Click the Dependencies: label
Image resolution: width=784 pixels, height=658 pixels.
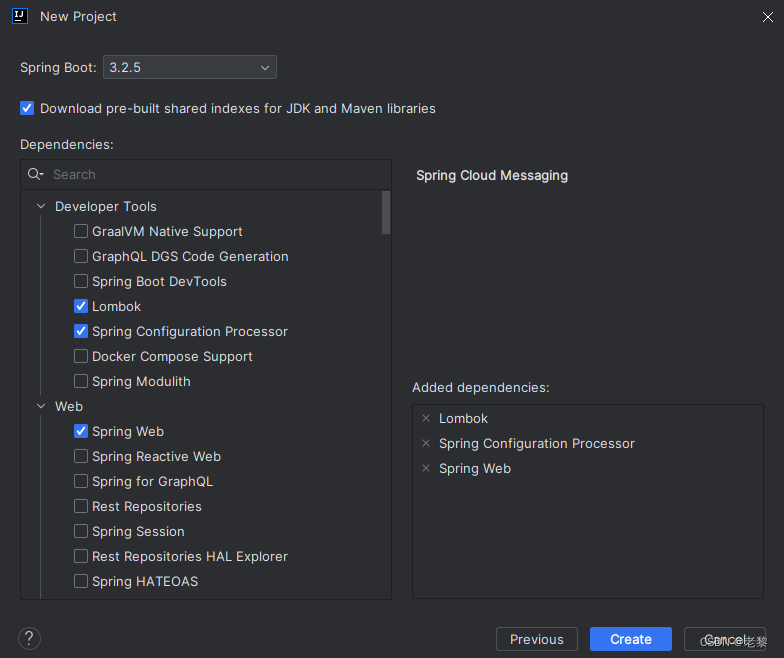[66, 144]
